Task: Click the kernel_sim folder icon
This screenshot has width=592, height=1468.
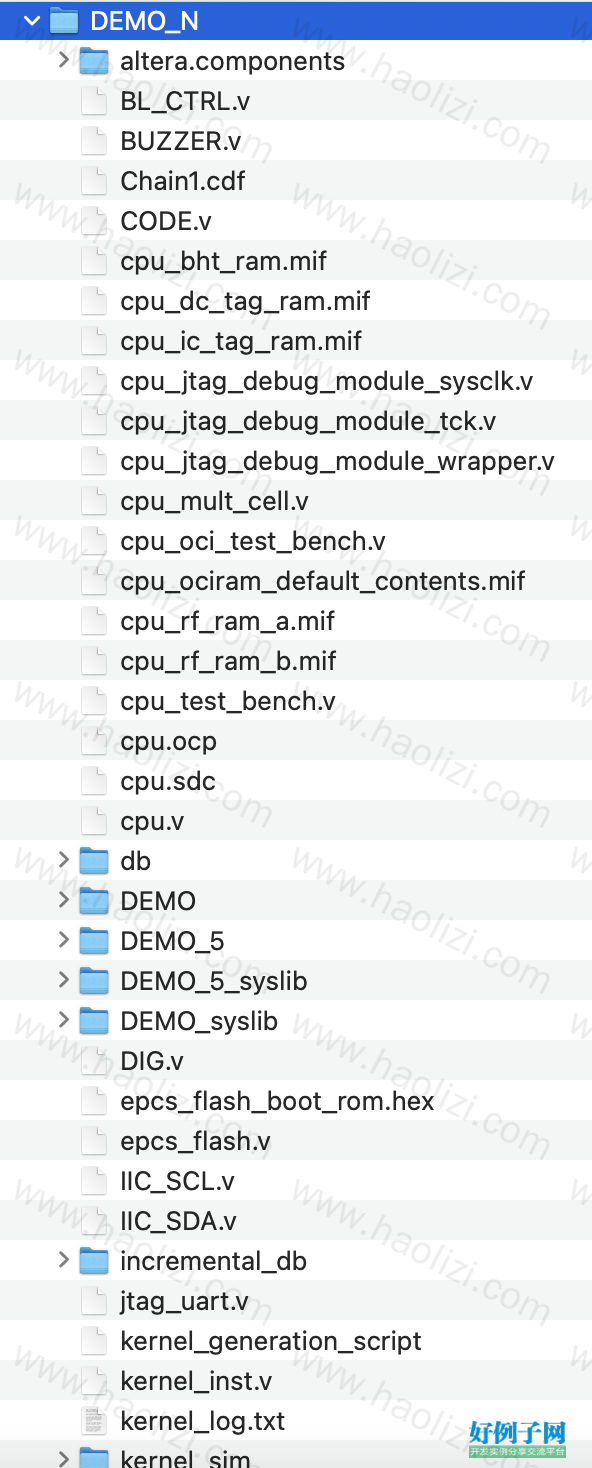Action: (x=93, y=1457)
